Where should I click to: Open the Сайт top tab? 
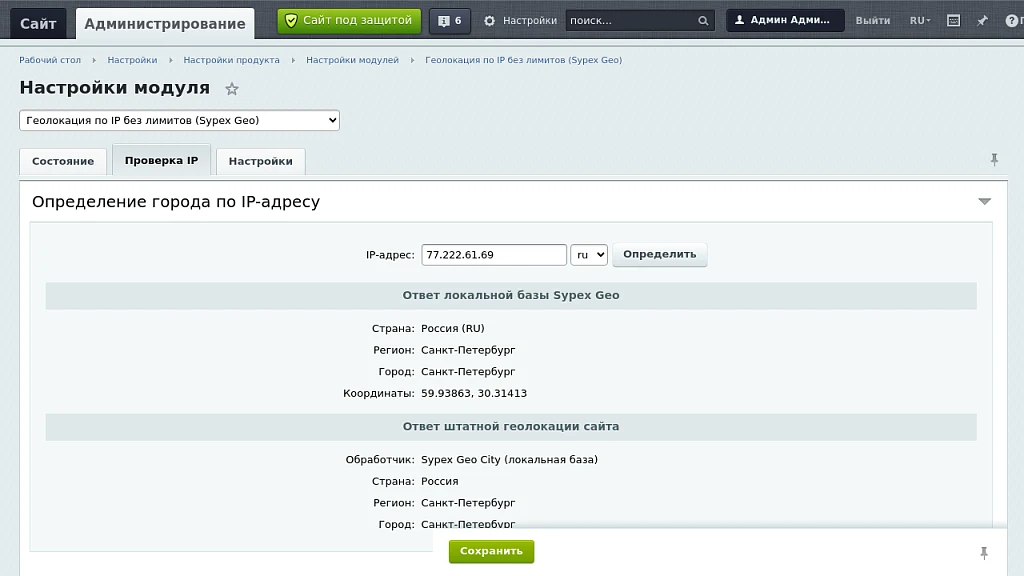tap(38, 24)
